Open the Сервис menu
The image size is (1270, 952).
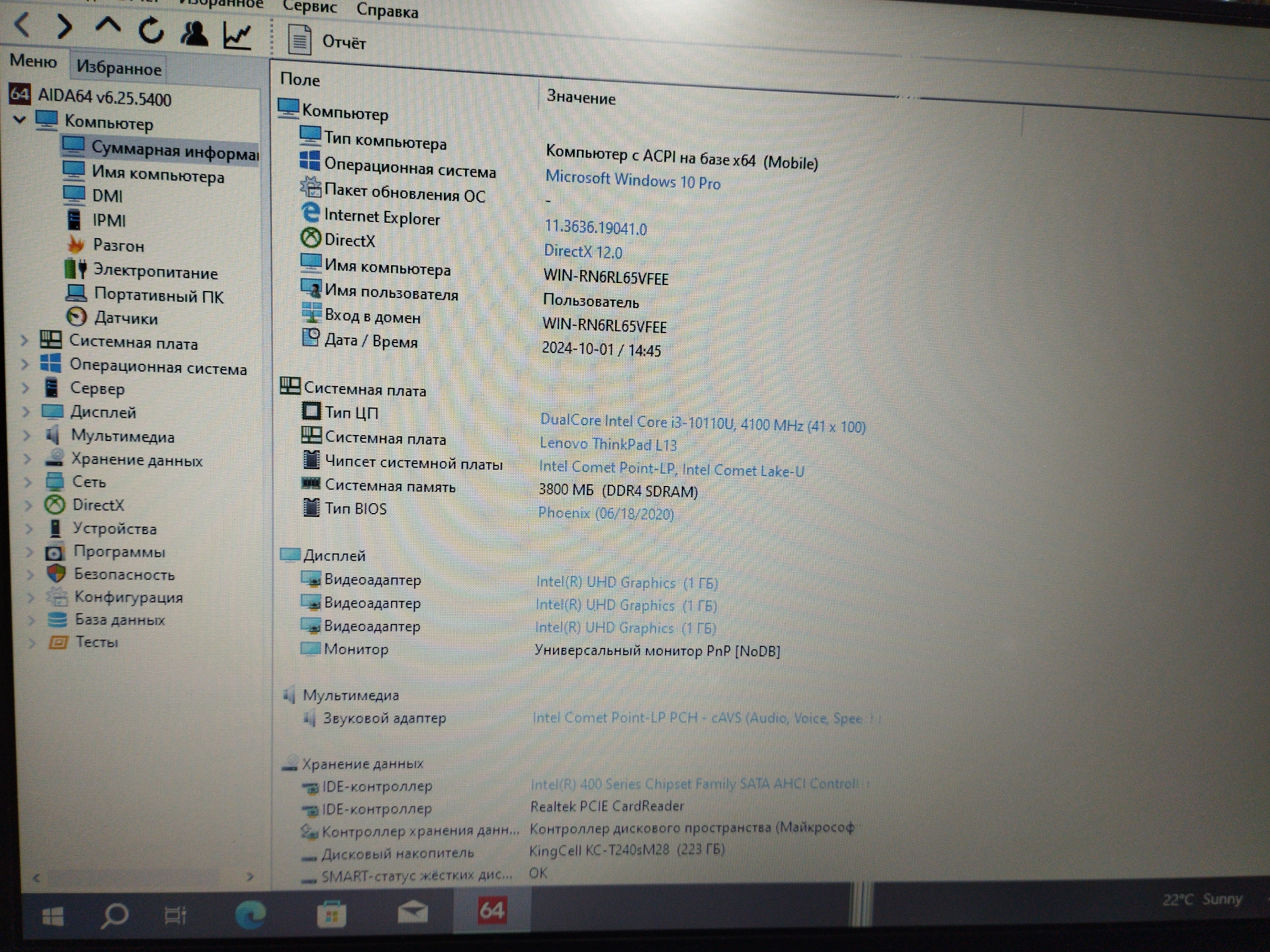pyautogui.click(x=310, y=7)
